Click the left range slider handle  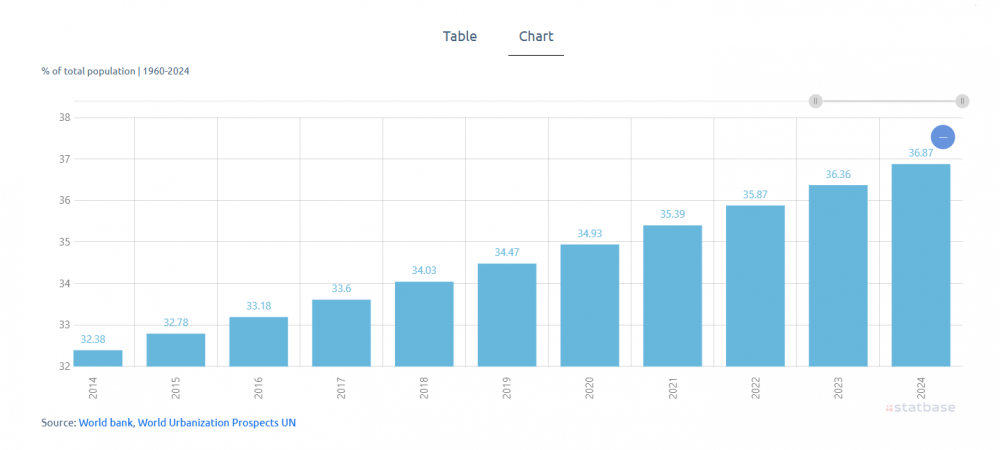tap(816, 101)
